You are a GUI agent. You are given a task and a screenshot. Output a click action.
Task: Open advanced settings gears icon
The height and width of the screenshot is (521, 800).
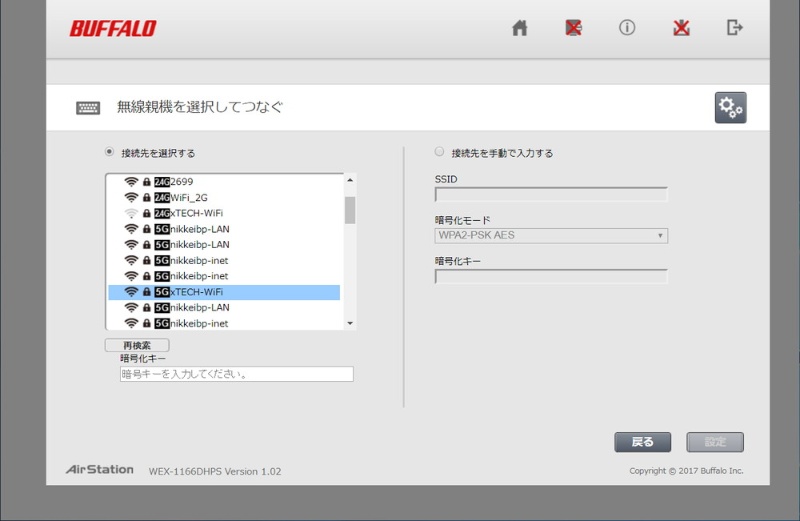pyautogui.click(x=730, y=108)
